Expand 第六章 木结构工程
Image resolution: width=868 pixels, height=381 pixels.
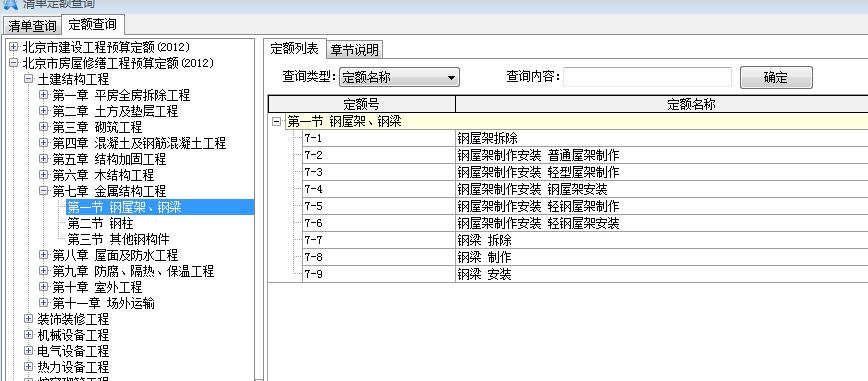[x=44, y=175]
